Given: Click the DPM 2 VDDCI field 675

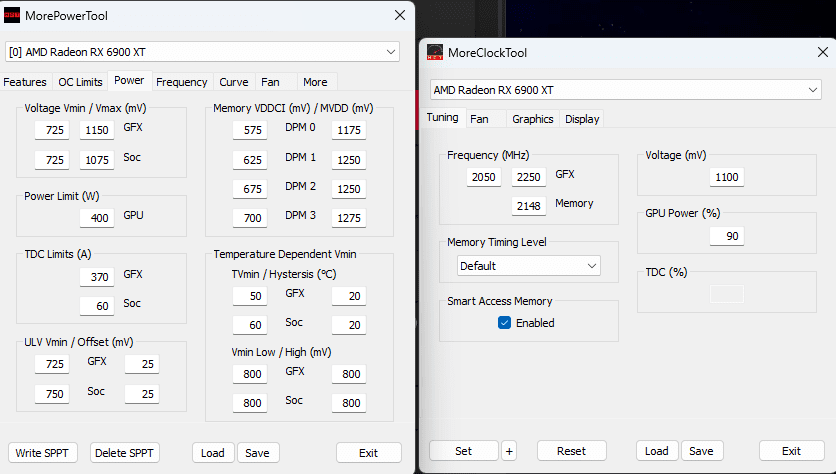Looking at the screenshot, I should coord(250,189).
